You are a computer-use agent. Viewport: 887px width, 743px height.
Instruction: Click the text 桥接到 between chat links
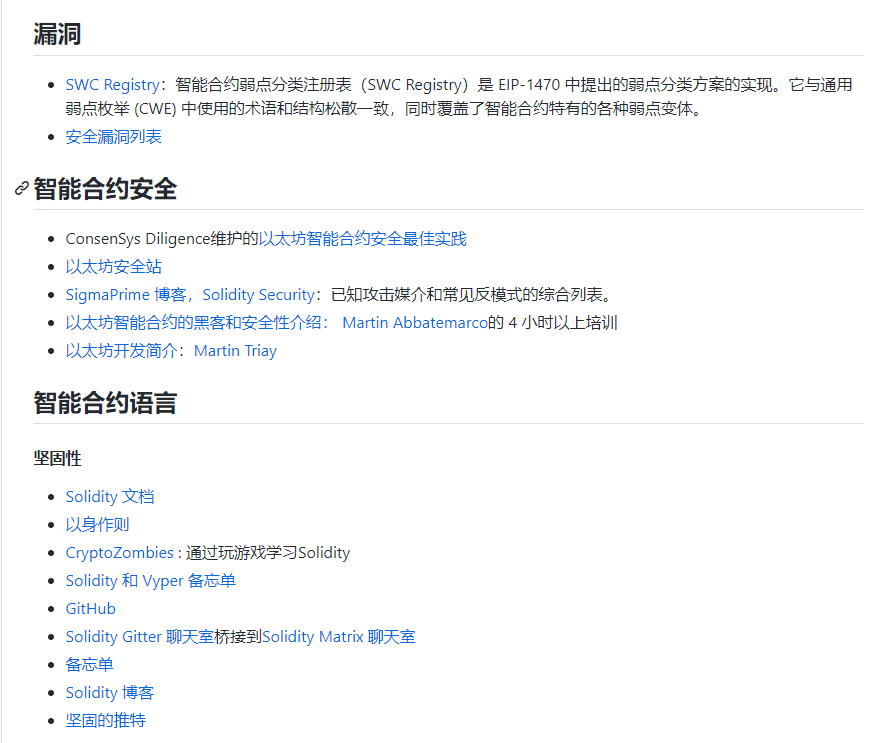(x=238, y=637)
